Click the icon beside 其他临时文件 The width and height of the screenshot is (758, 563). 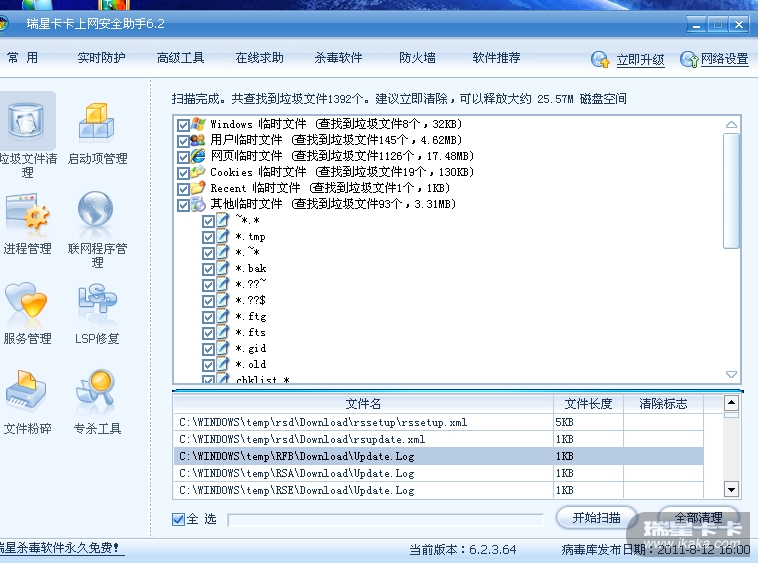point(198,204)
